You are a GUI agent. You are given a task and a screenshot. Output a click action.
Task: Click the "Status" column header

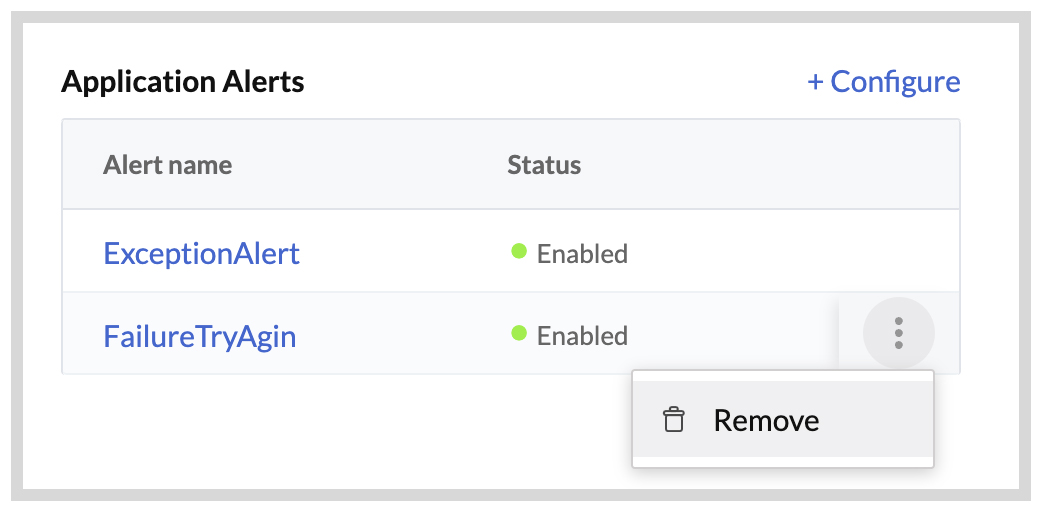(544, 165)
